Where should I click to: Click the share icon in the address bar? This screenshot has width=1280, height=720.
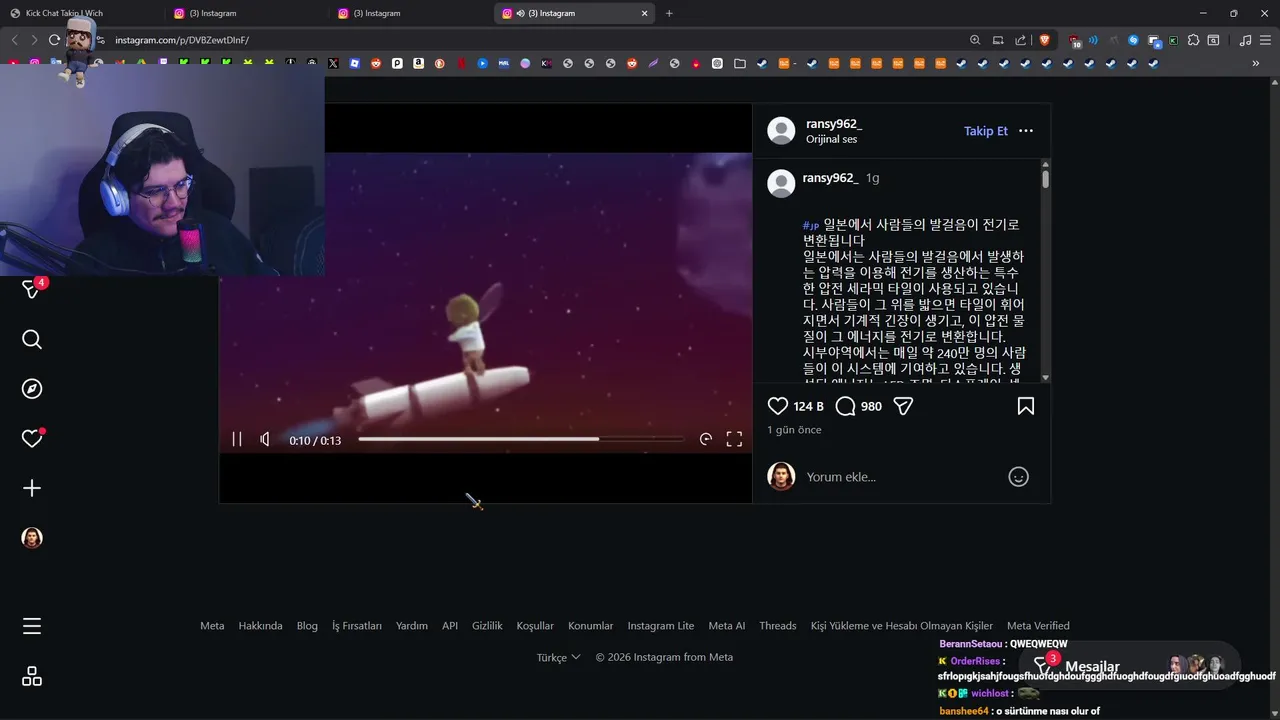click(x=1020, y=40)
